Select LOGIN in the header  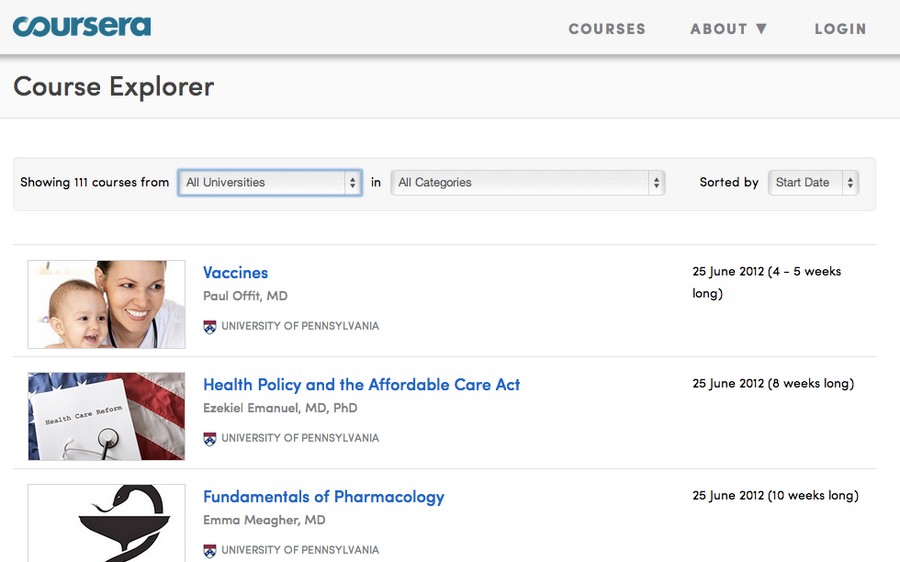pyautogui.click(x=840, y=29)
